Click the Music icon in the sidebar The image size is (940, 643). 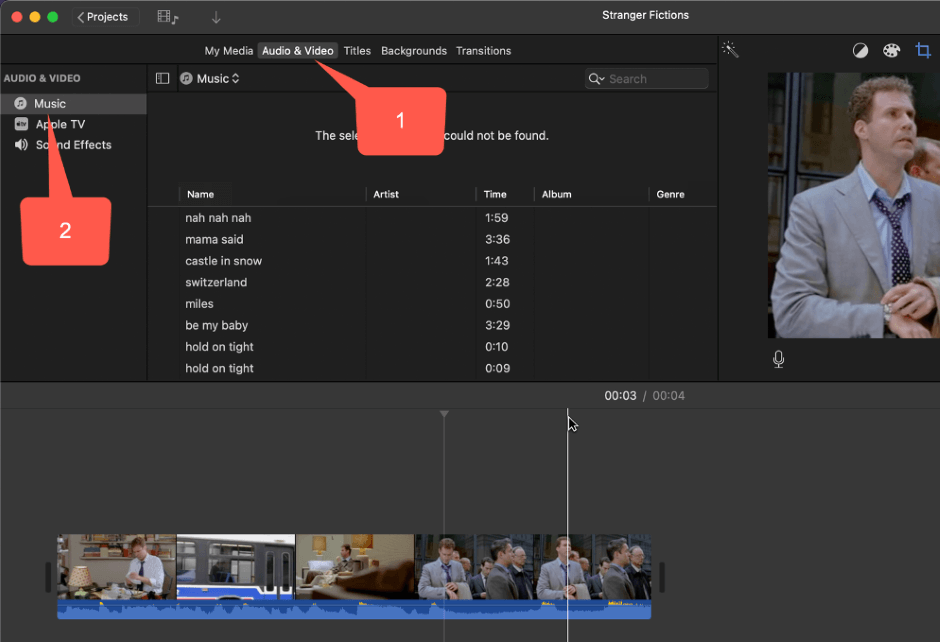click(20, 104)
